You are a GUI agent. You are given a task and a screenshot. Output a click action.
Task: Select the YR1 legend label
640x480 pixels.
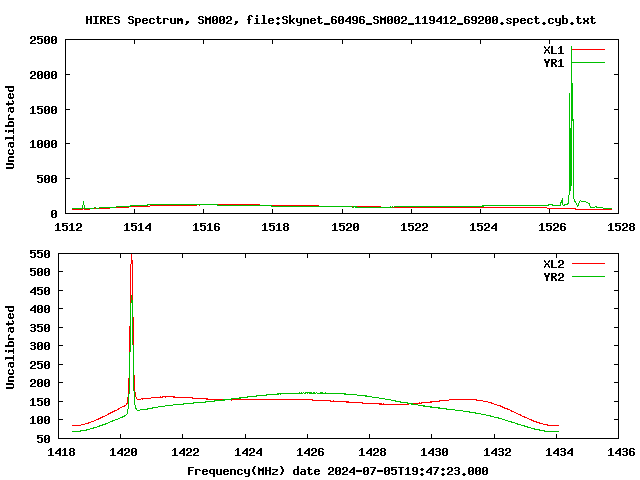[x=553, y=63]
